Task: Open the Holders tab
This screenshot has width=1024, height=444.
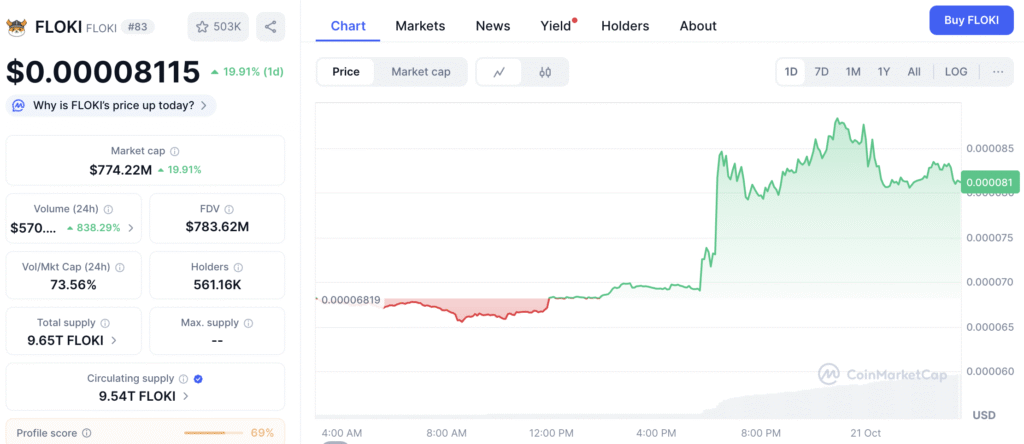Action: pyautogui.click(x=625, y=26)
